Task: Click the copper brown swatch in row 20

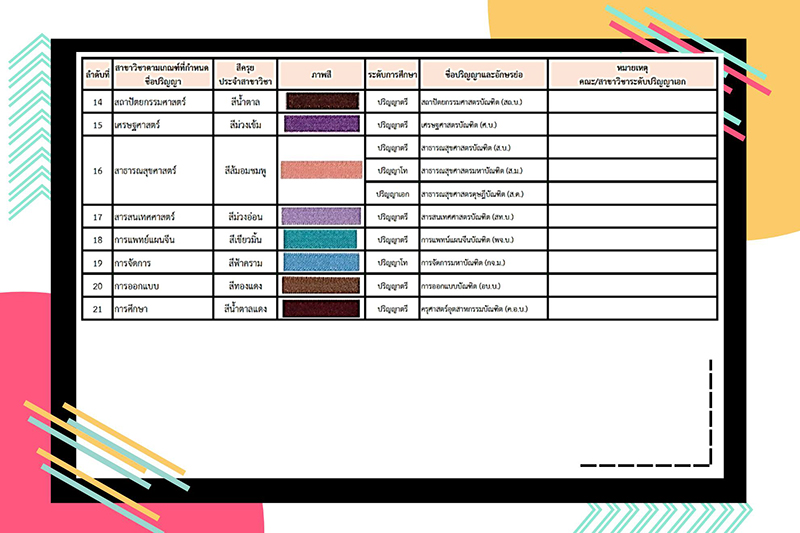Action: (x=322, y=285)
